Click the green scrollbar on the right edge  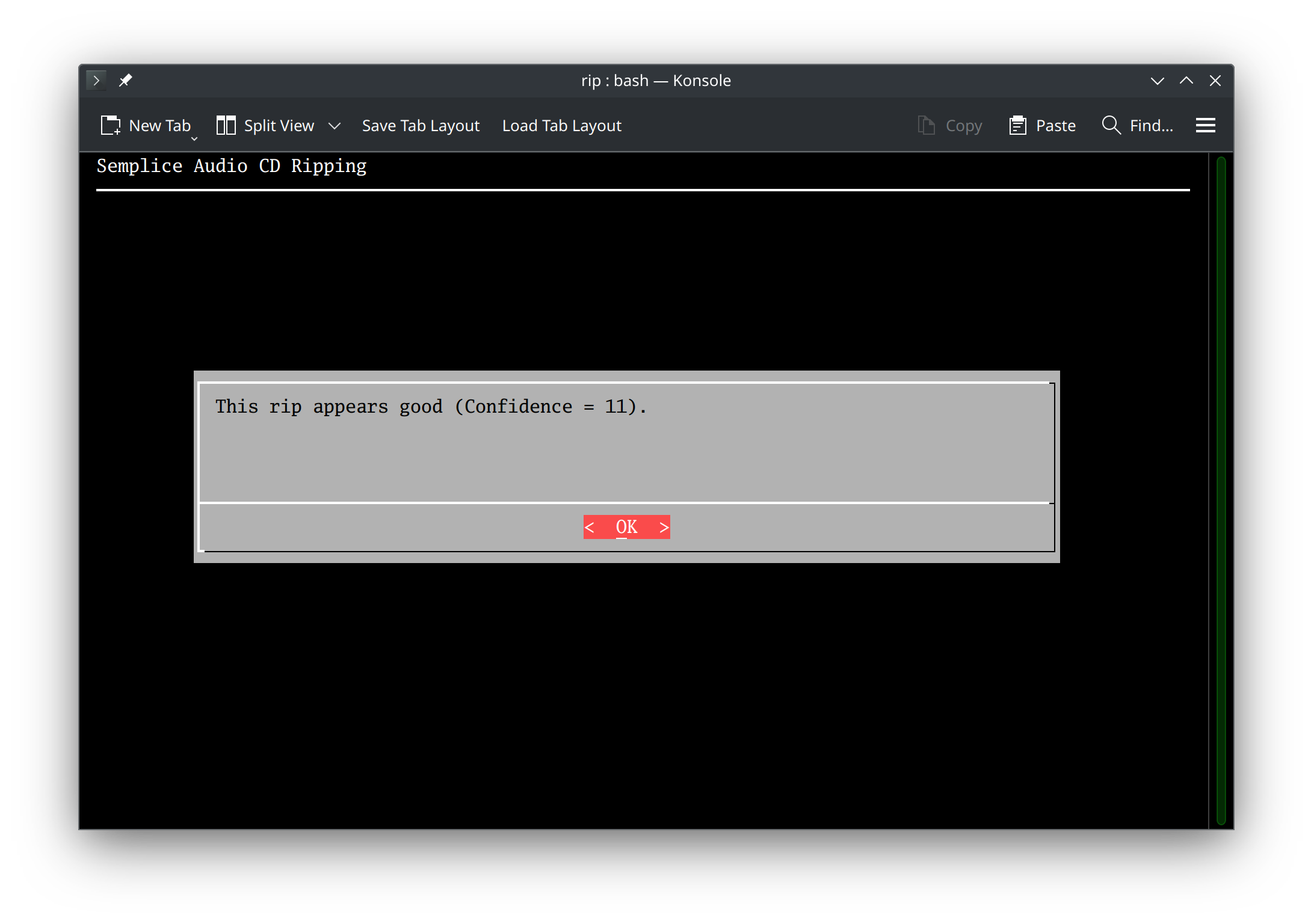(x=1221, y=481)
